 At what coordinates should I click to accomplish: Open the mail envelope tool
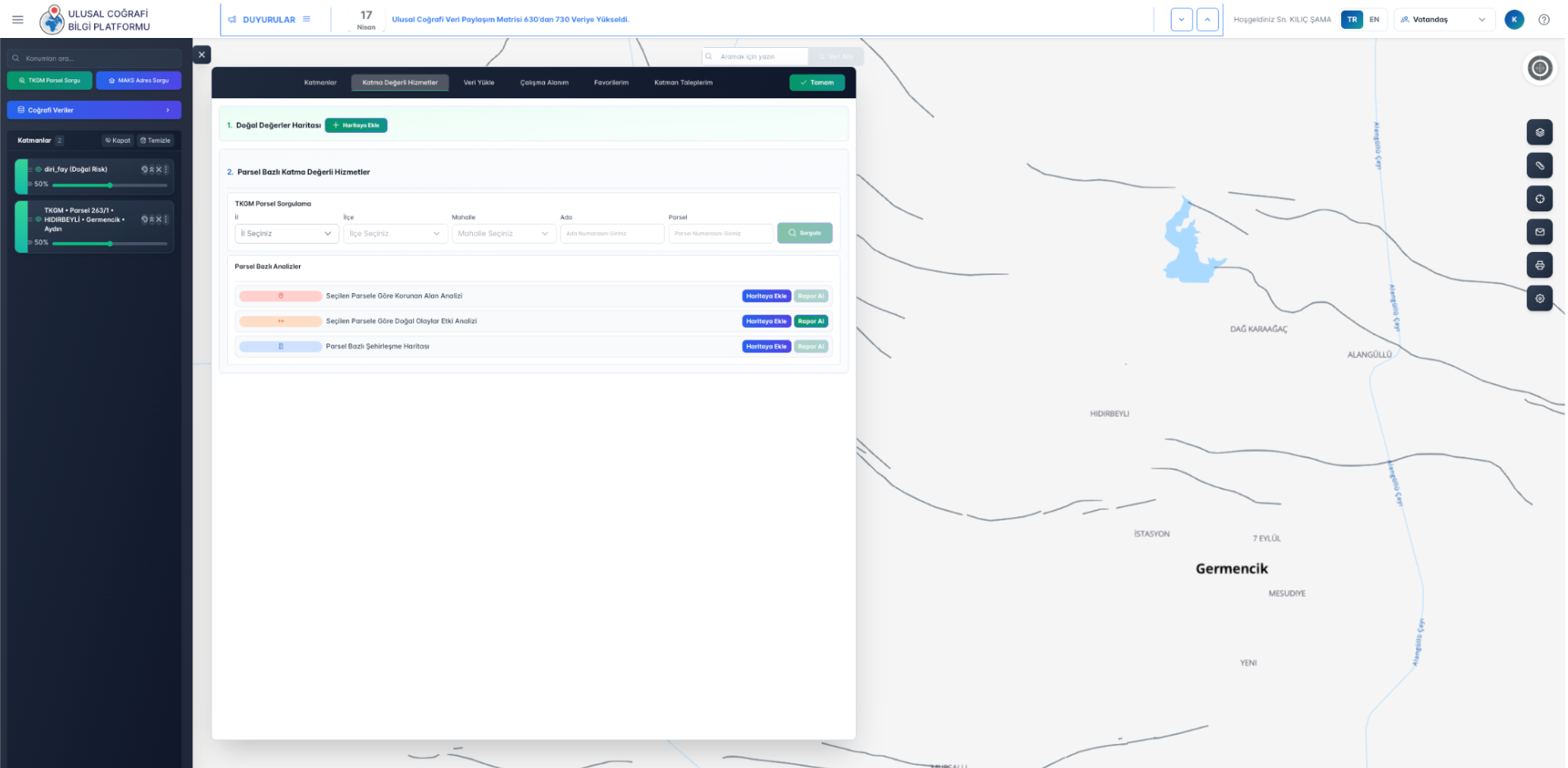(1539, 232)
